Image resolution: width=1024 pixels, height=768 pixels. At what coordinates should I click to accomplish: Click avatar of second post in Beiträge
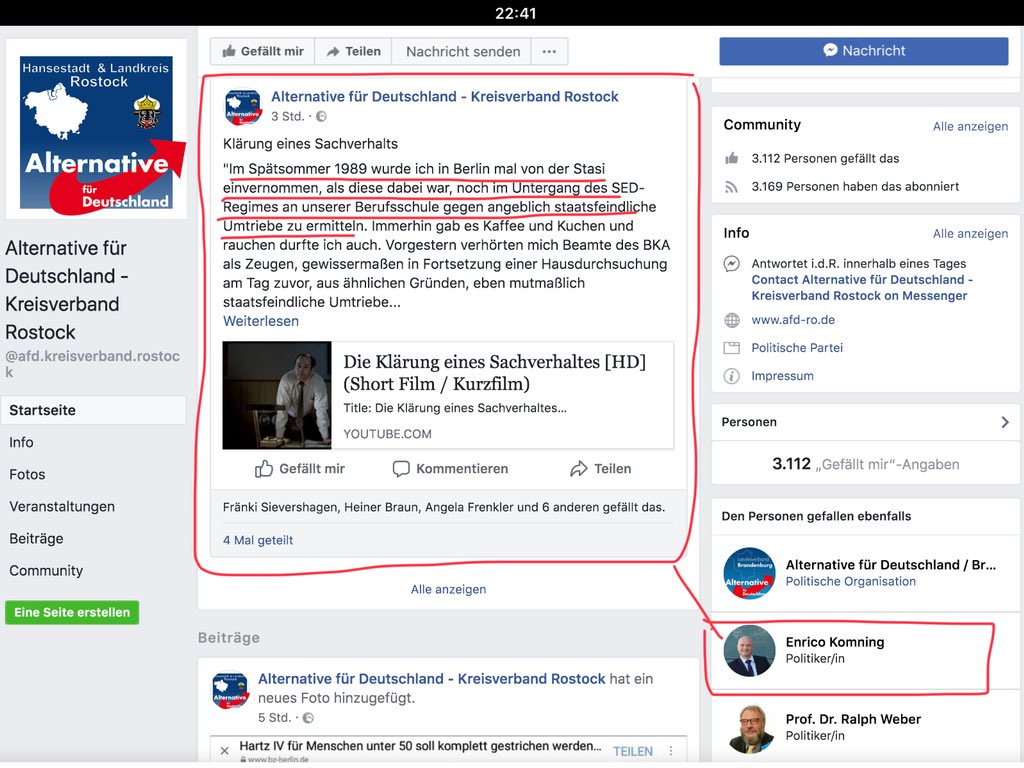coord(230,690)
